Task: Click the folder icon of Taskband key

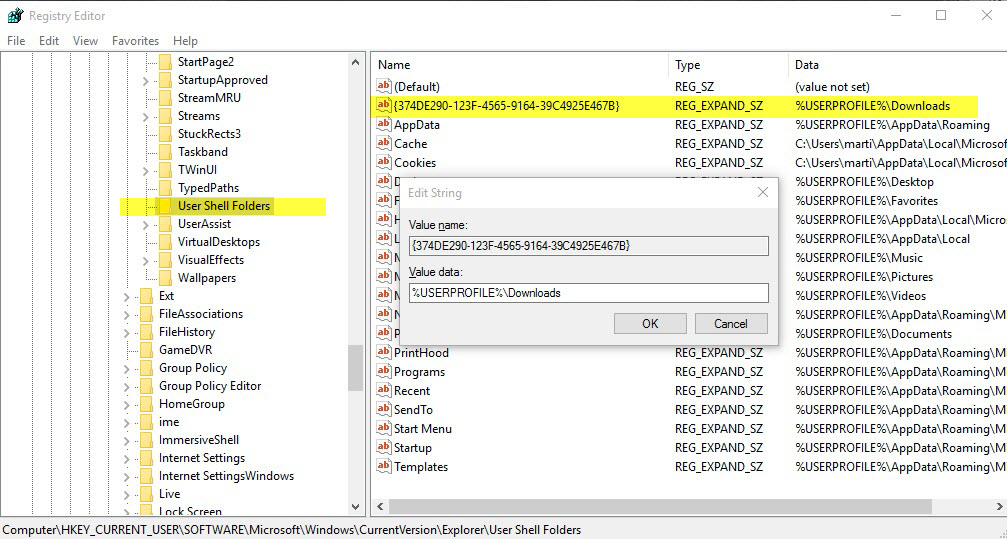Action: (166, 152)
